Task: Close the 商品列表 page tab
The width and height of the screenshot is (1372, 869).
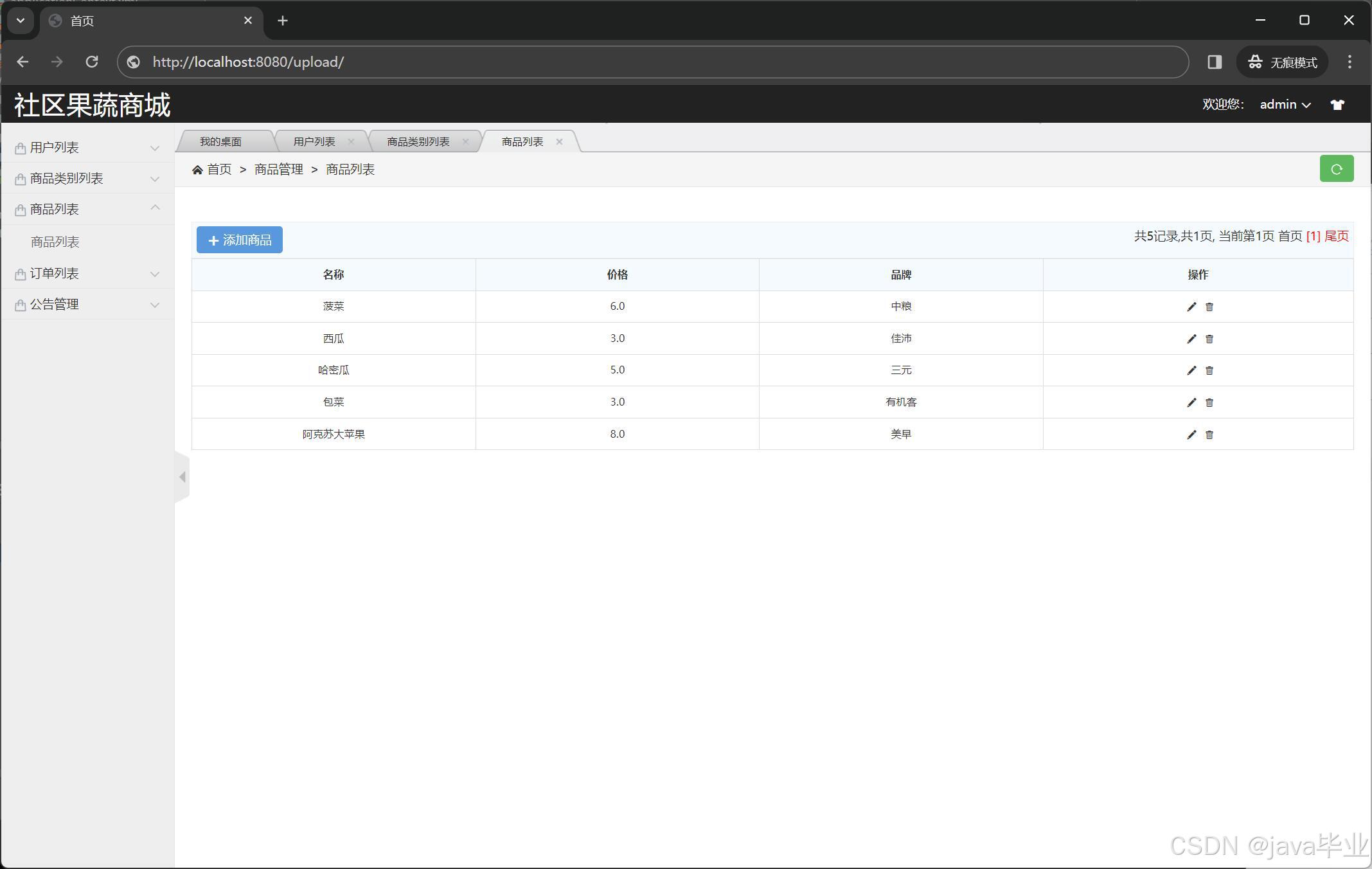Action: (559, 141)
